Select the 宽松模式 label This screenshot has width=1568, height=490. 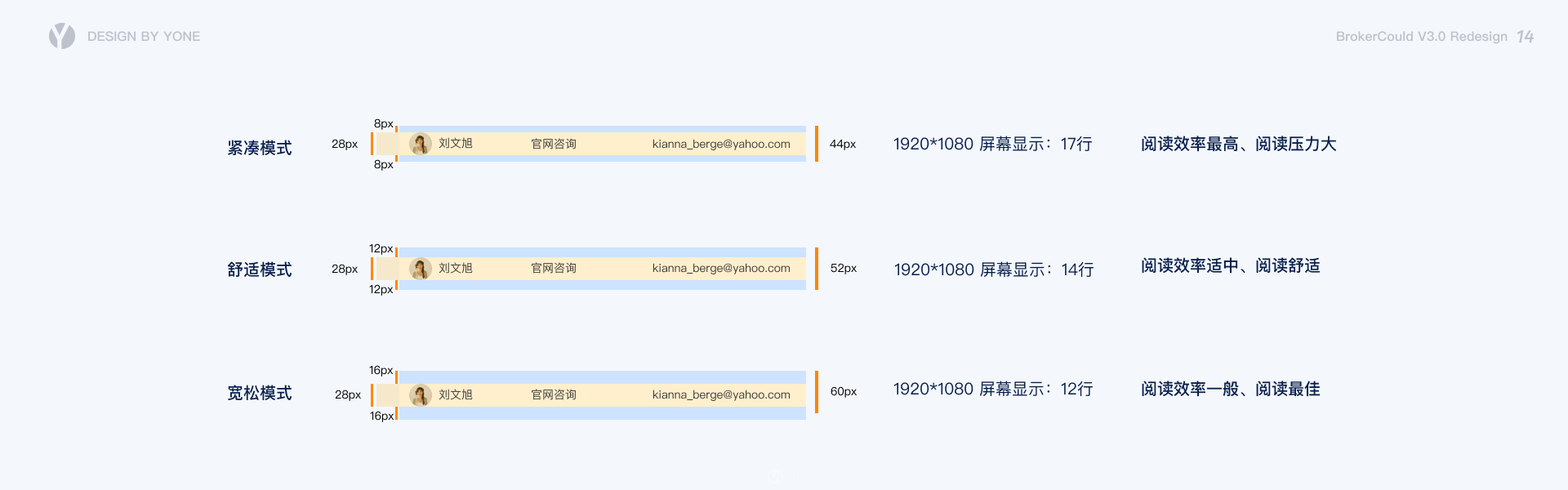(260, 393)
